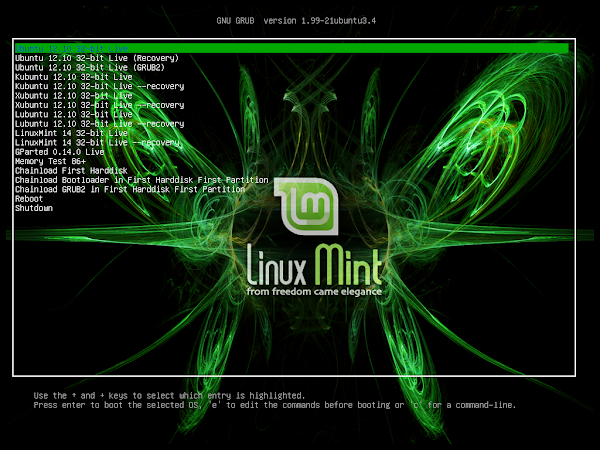600x450 pixels.
Task: Select Chainload GRUB2 in First Harddisk First Partition
Action: click(x=130, y=189)
